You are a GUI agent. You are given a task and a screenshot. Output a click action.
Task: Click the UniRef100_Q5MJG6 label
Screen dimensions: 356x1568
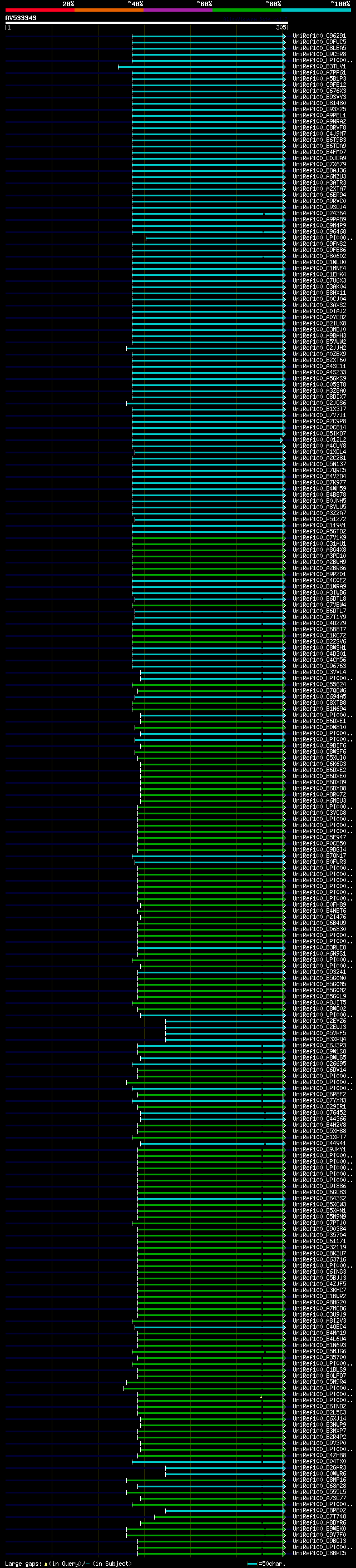(x=319, y=1351)
